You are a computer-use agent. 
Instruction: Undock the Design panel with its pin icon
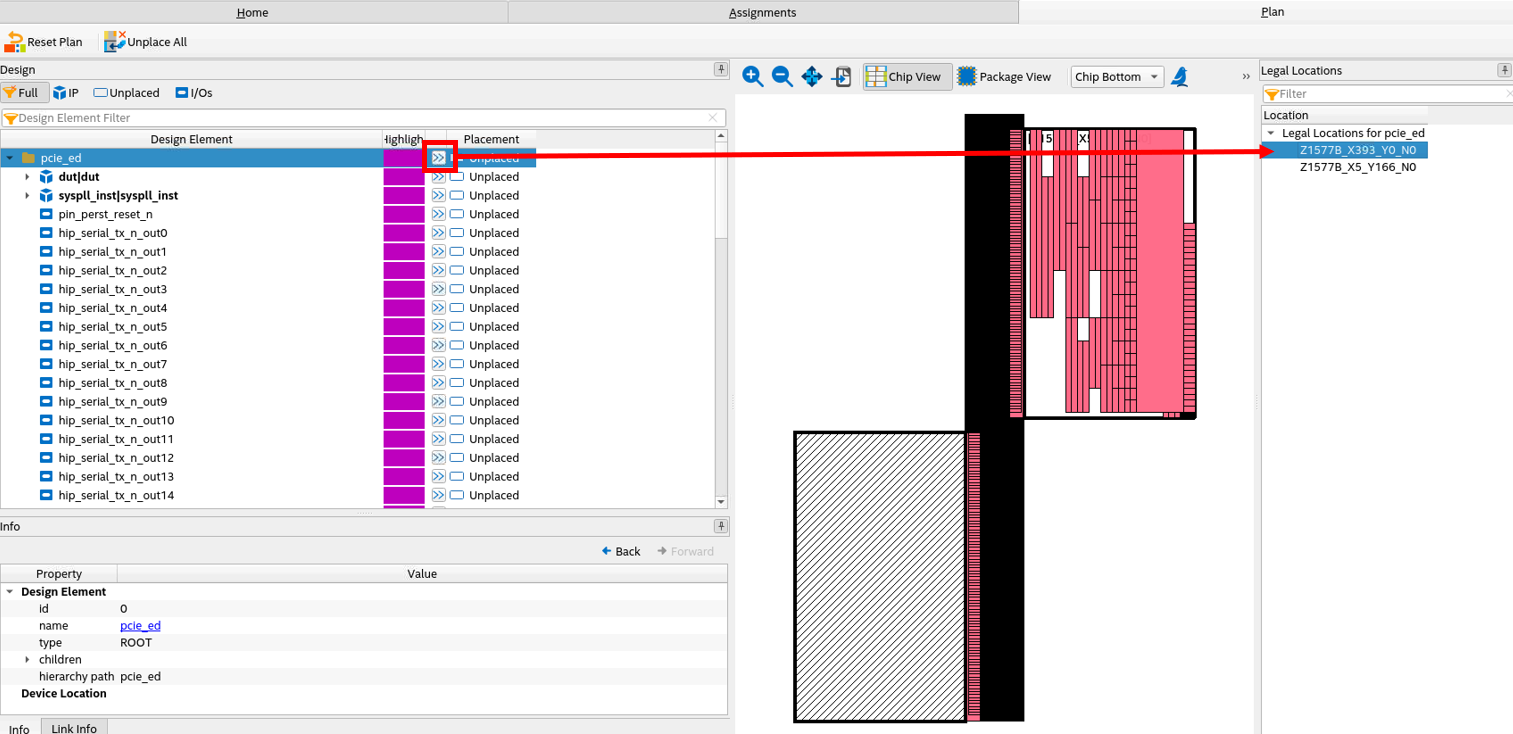point(720,69)
